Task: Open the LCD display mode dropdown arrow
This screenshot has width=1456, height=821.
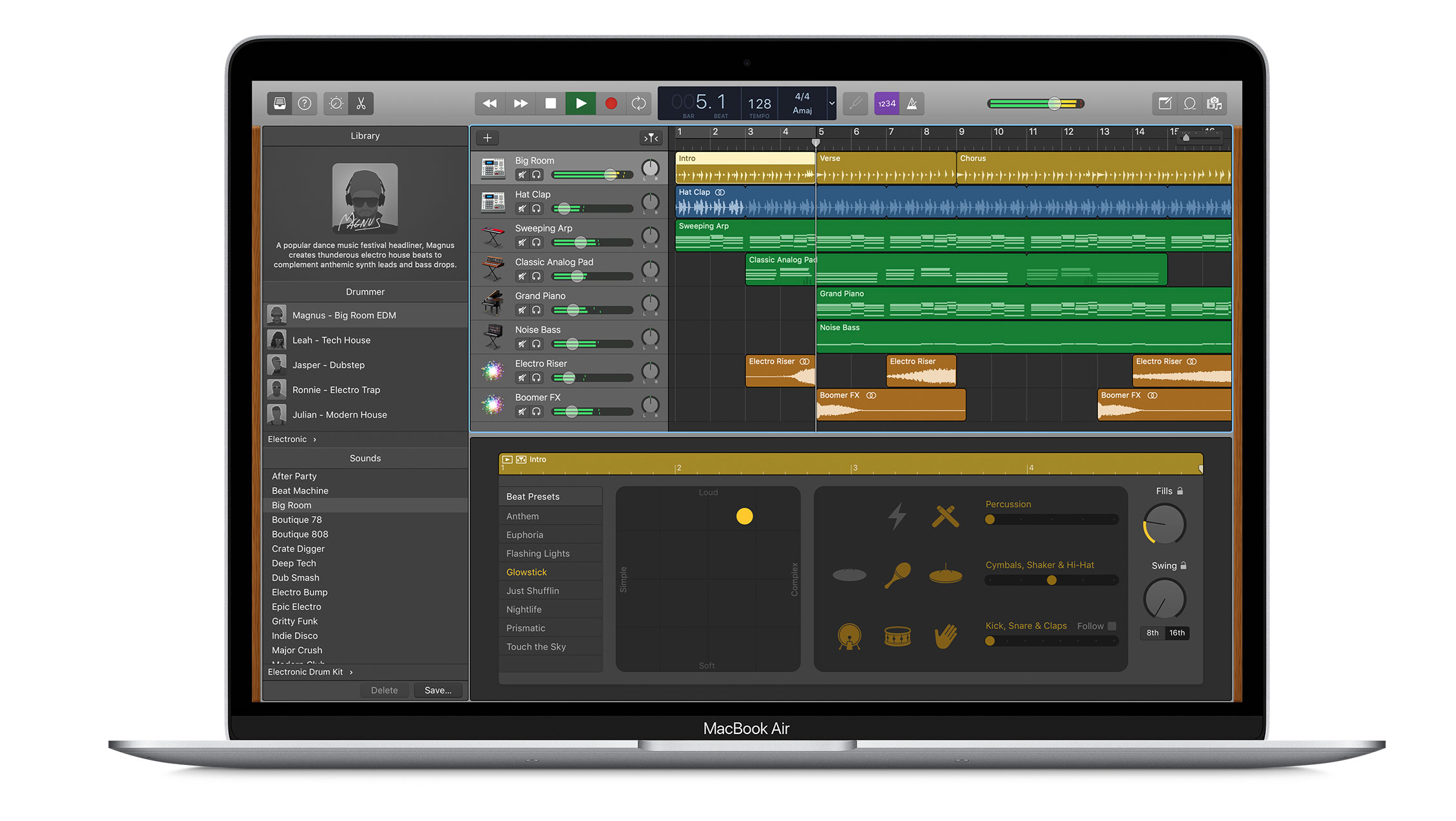Action: click(831, 103)
